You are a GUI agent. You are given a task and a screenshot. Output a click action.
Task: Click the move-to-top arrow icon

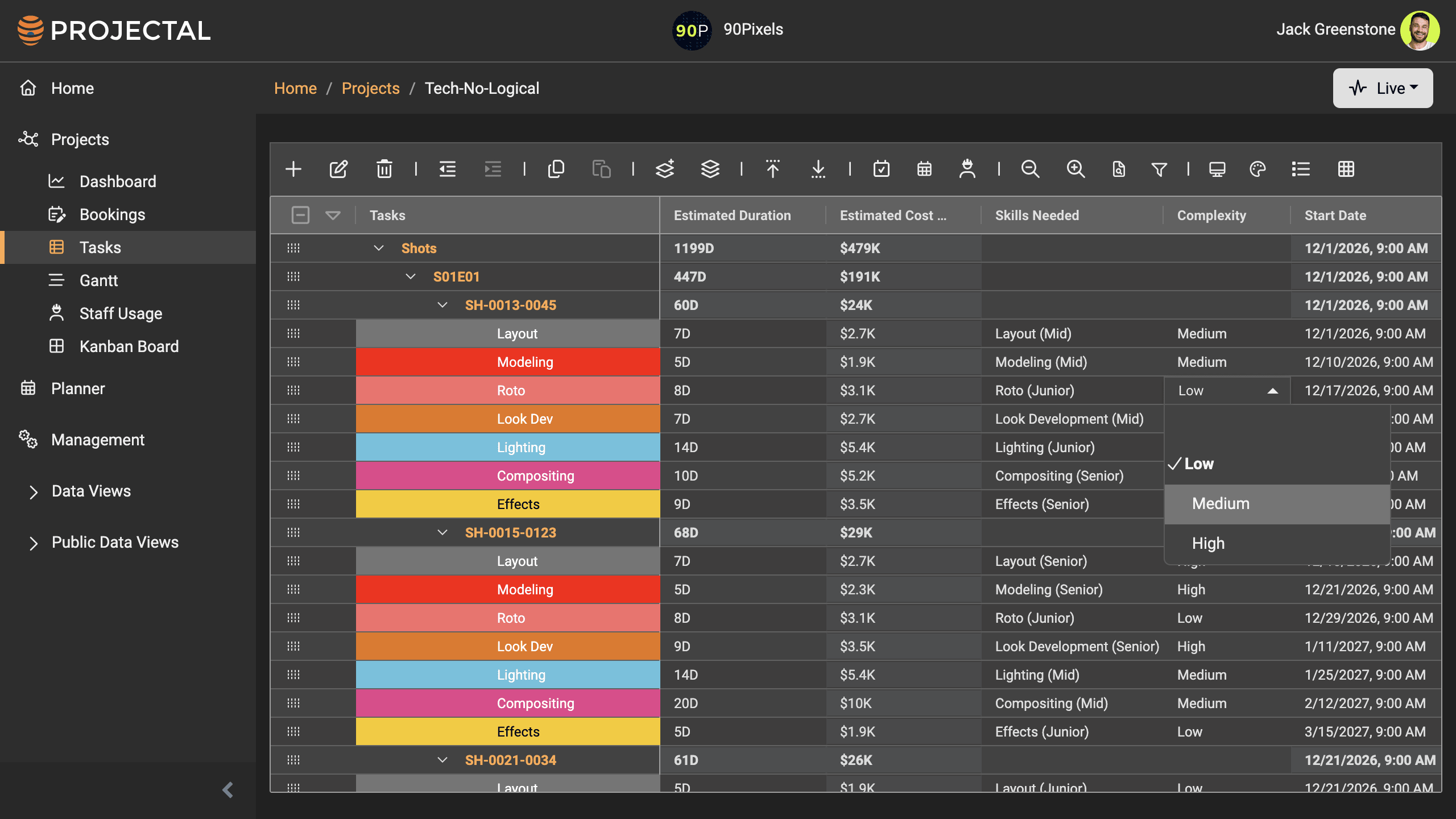[x=773, y=169]
